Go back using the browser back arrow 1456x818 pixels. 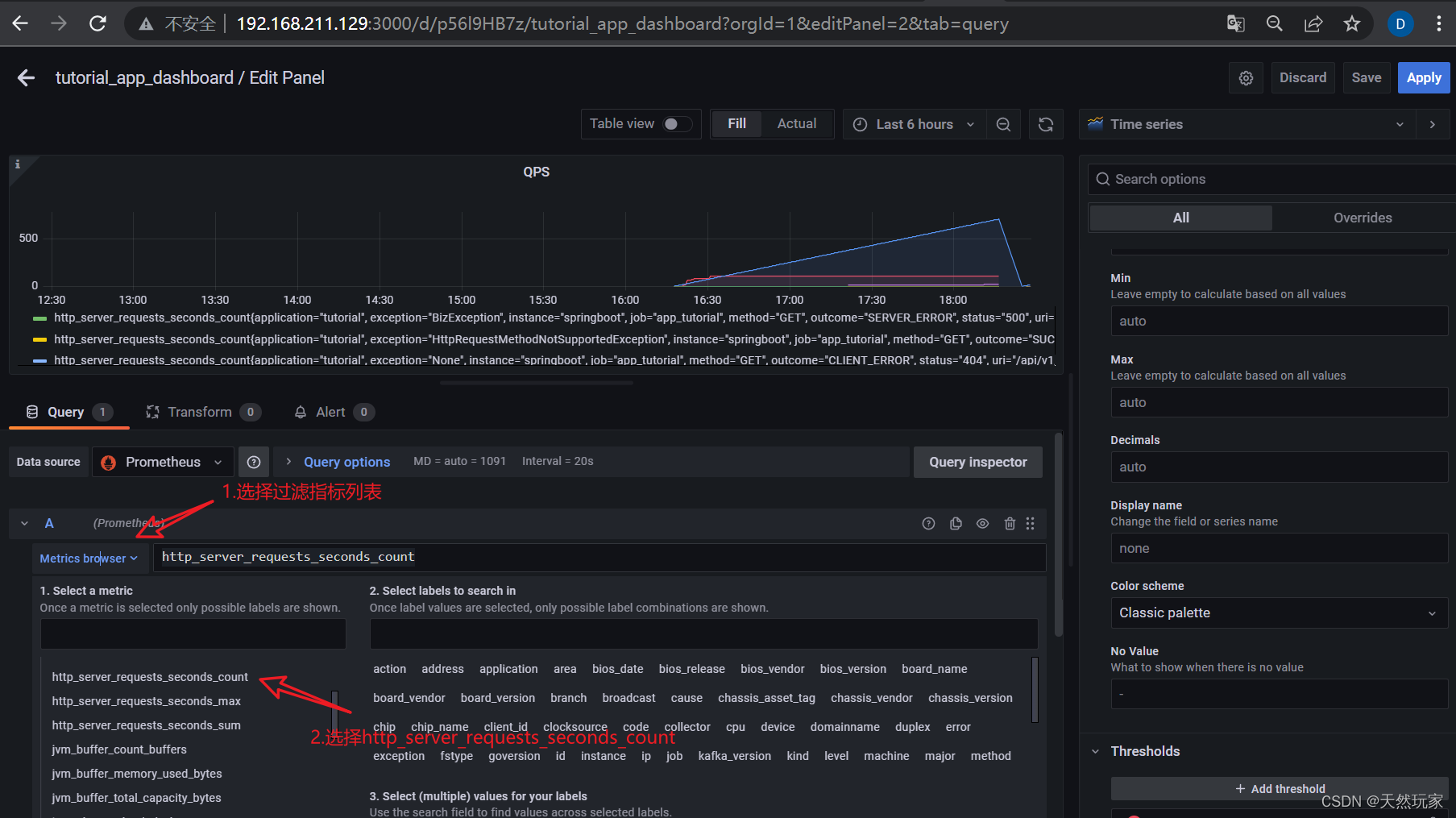[20, 23]
